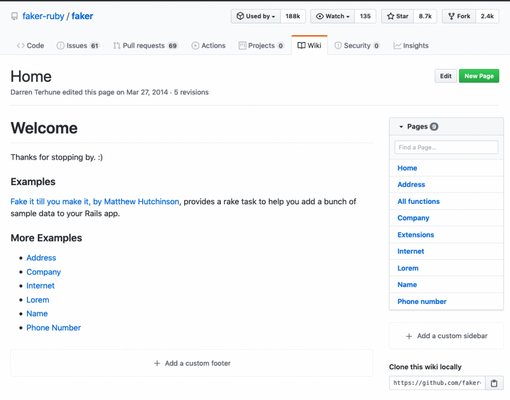Open the faker-ruby organization link
Screen dimensions: 510x400
click(43, 16)
